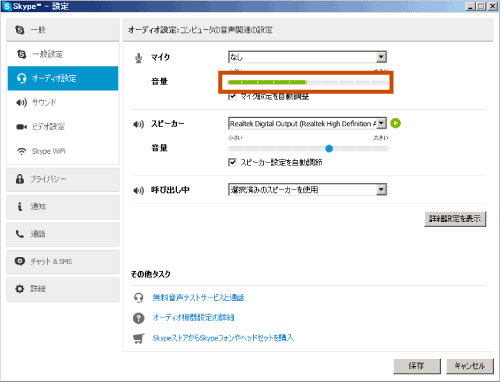
Task: Open 無料音声テストサービスと通話 link
Action: (x=198, y=297)
